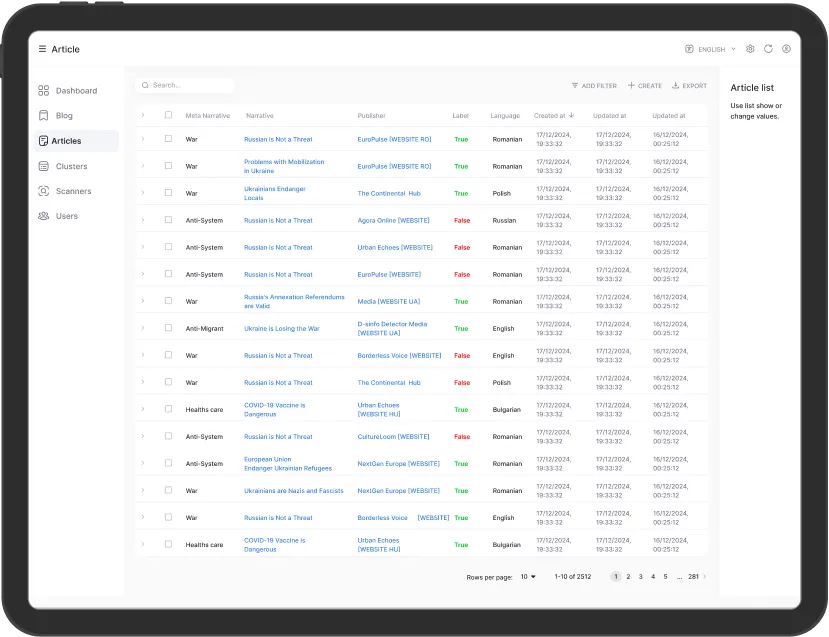Viewport: 829px width, 637px height.
Task: Expand the Russia's Annexation Referendums row
Action: click(x=143, y=301)
